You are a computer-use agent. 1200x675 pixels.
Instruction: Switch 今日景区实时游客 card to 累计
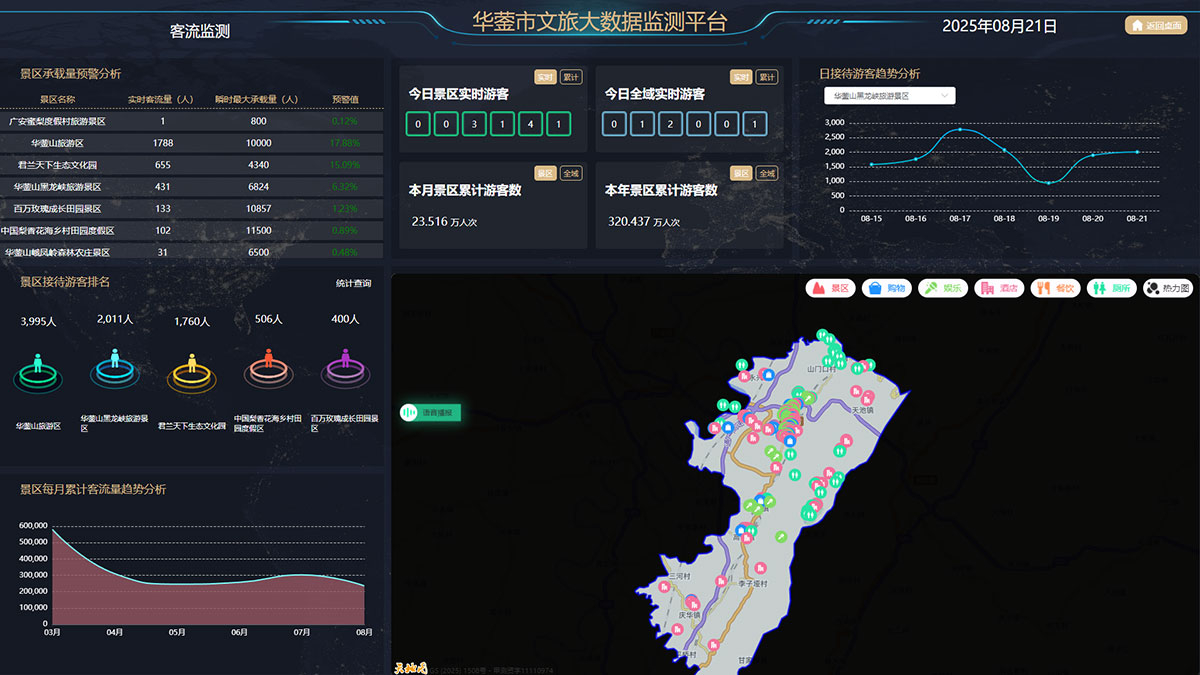pos(571,77)
